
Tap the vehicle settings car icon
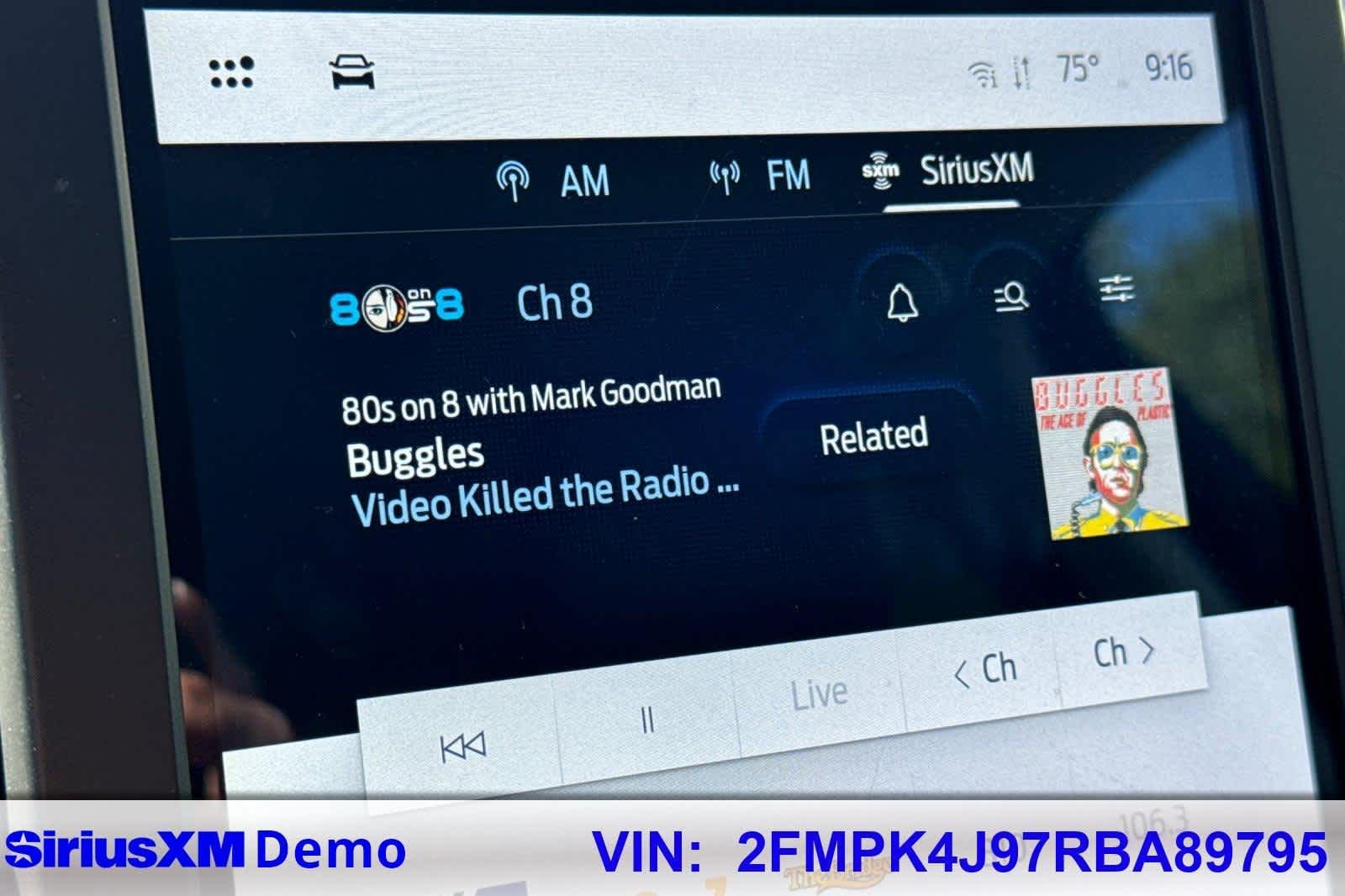coord(352,71)
